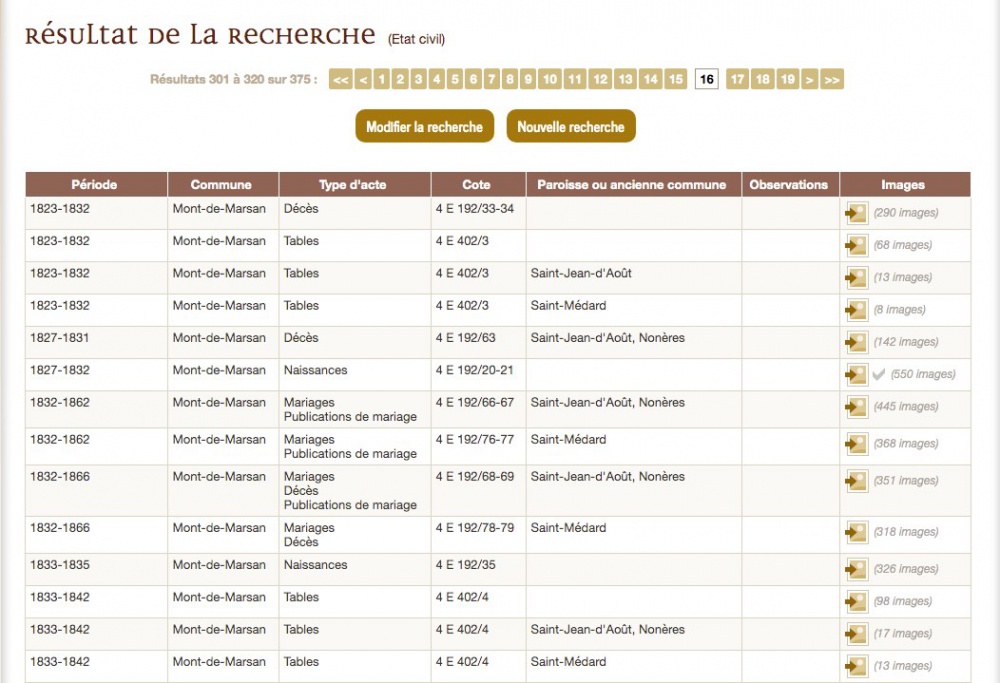Go to previous page using < arrow

(x=363, y=80)
